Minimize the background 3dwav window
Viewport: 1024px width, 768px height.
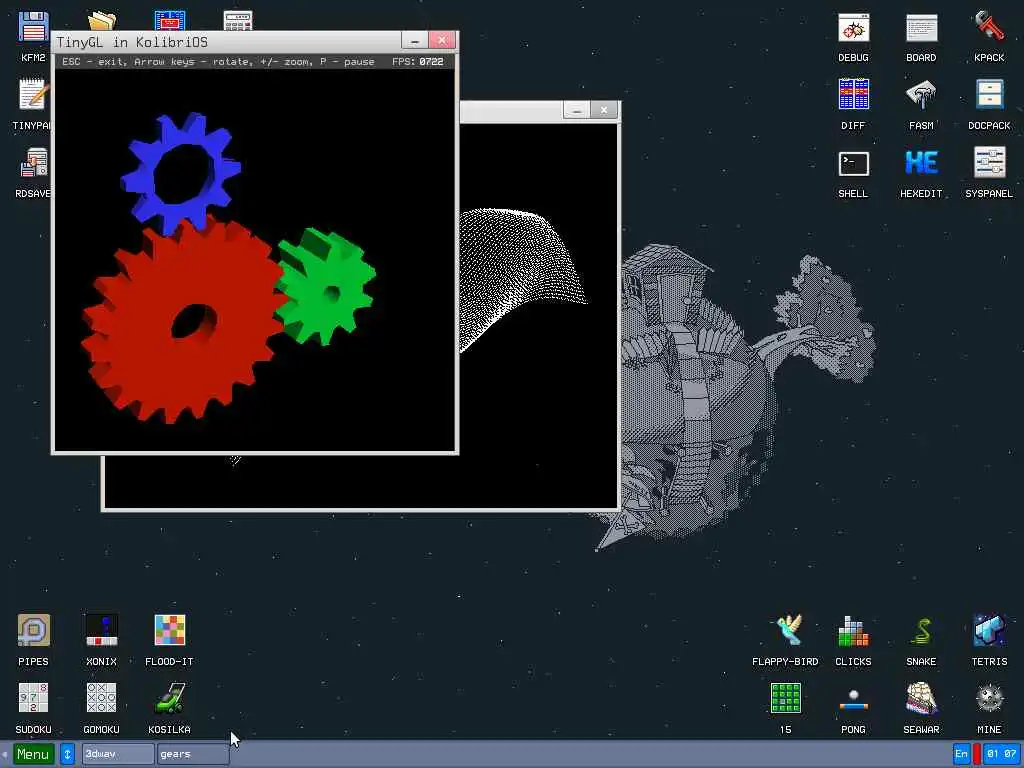click(x=577, y=110)
